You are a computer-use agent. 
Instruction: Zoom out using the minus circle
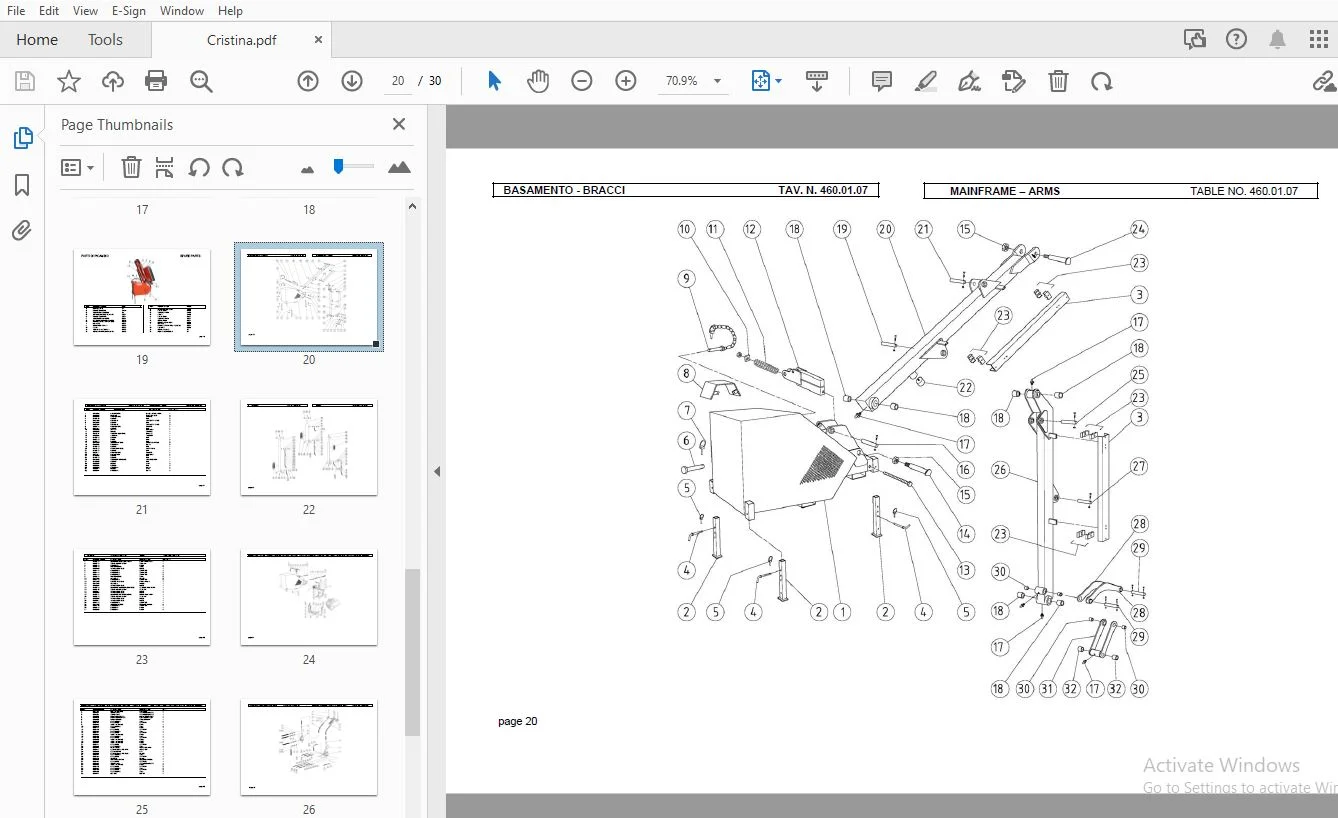pos(582,81)
